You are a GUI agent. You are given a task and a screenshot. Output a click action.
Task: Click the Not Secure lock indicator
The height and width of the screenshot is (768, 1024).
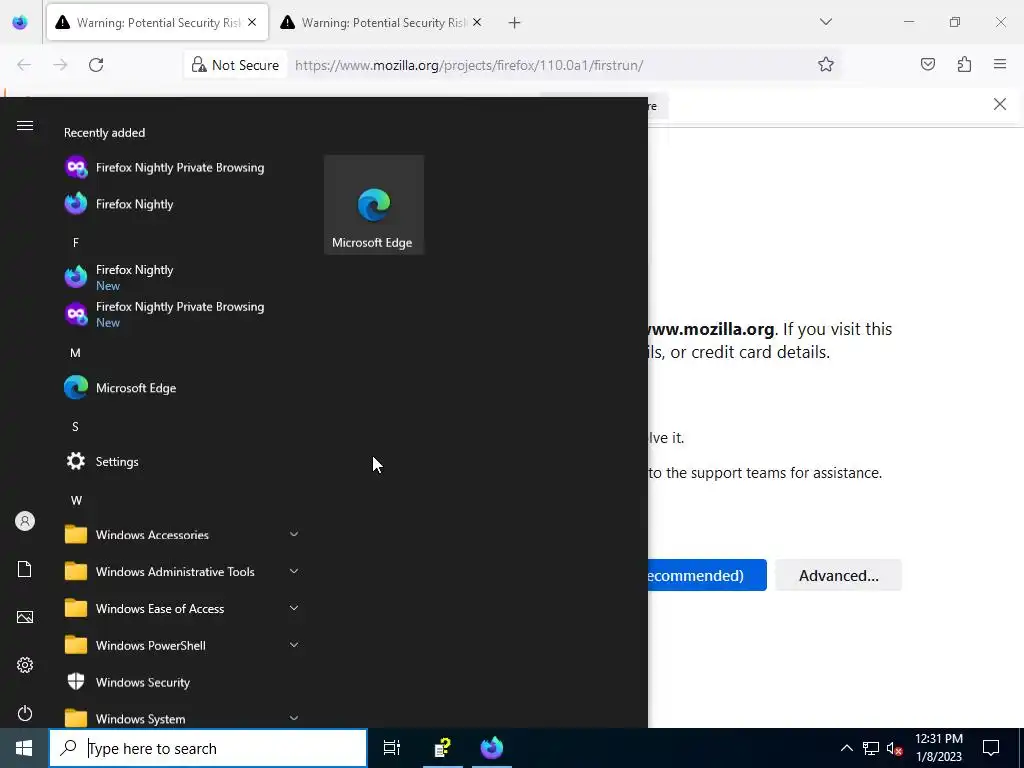click(x=235, y=65)
